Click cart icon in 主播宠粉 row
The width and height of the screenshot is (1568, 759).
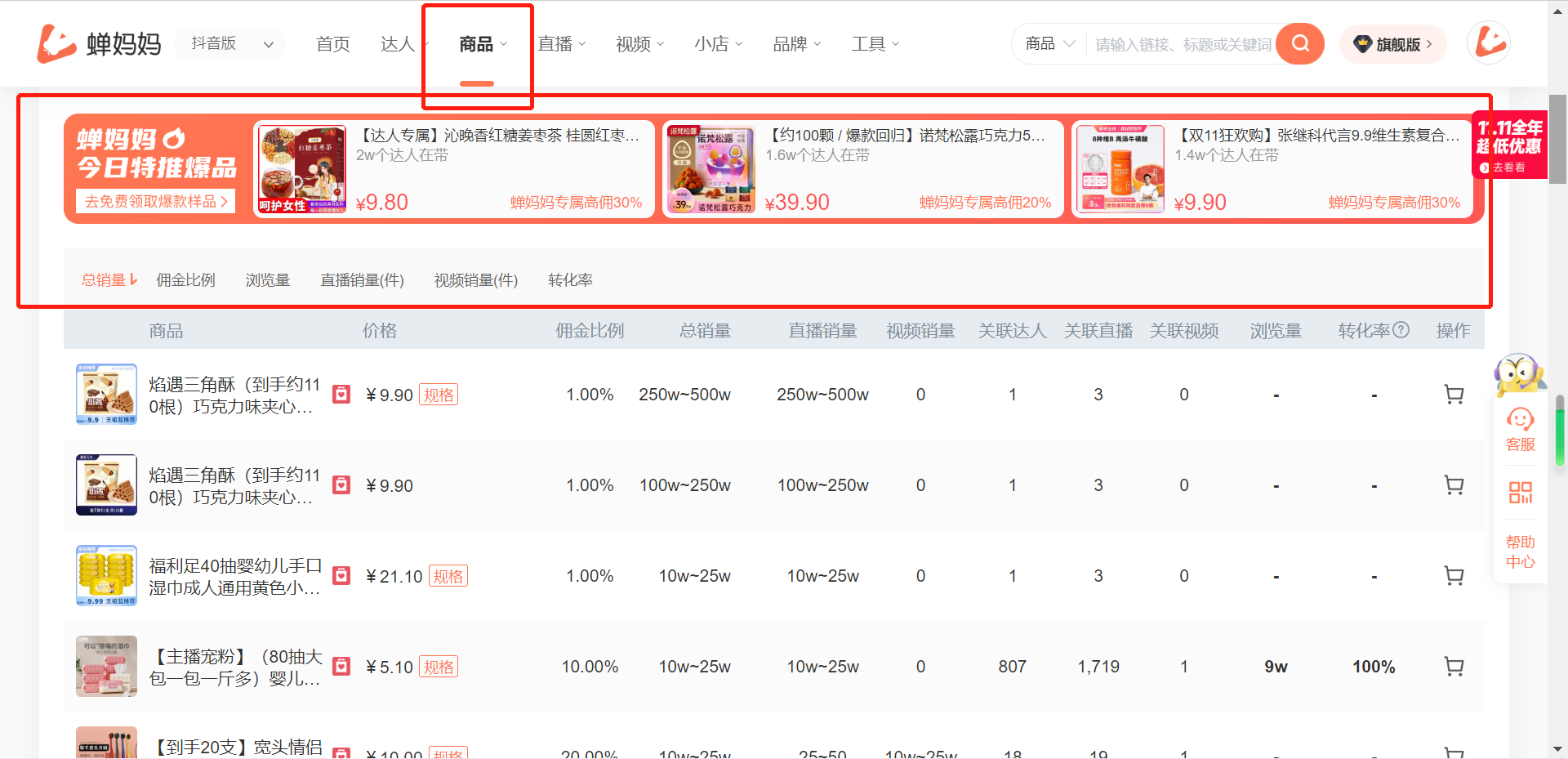click(1454, 667)
